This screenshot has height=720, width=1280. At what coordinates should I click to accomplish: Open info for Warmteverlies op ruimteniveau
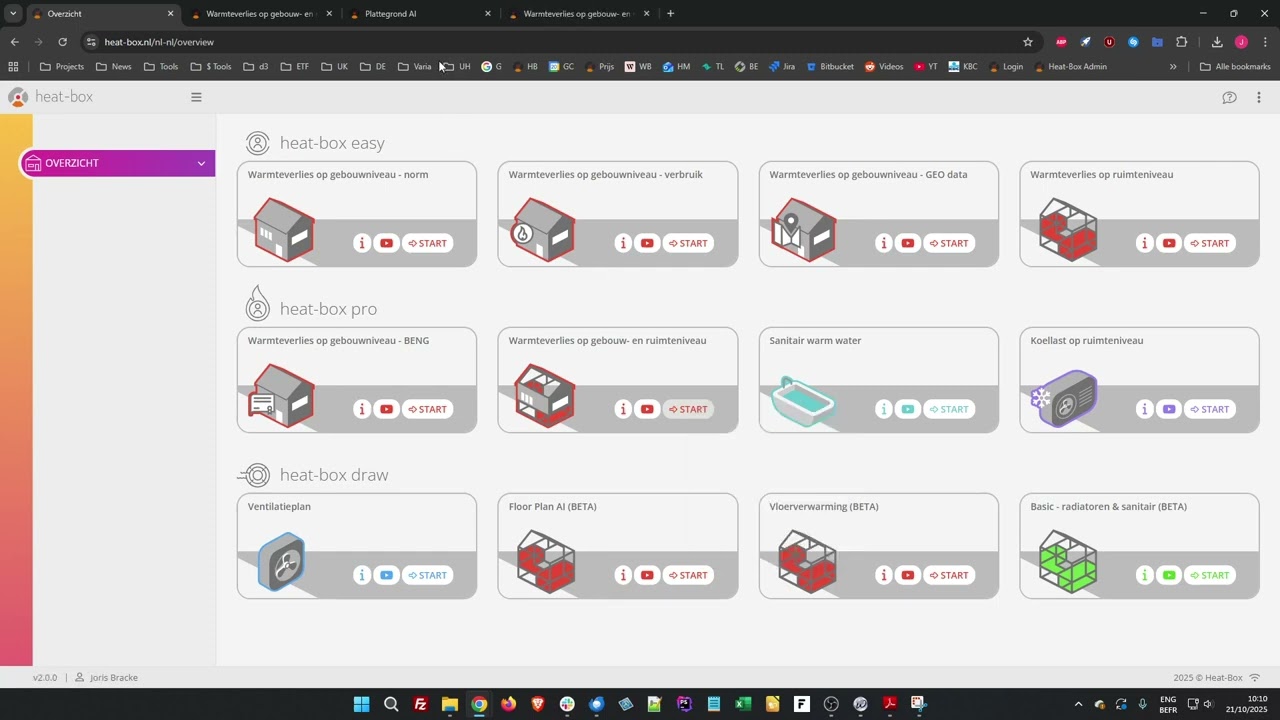coord(1145,243)
